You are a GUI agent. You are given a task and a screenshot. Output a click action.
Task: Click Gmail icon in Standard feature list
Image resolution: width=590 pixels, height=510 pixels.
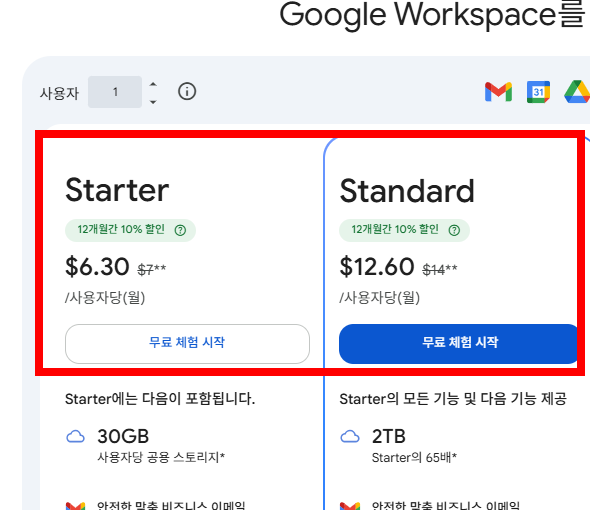[x=350, y=506]
